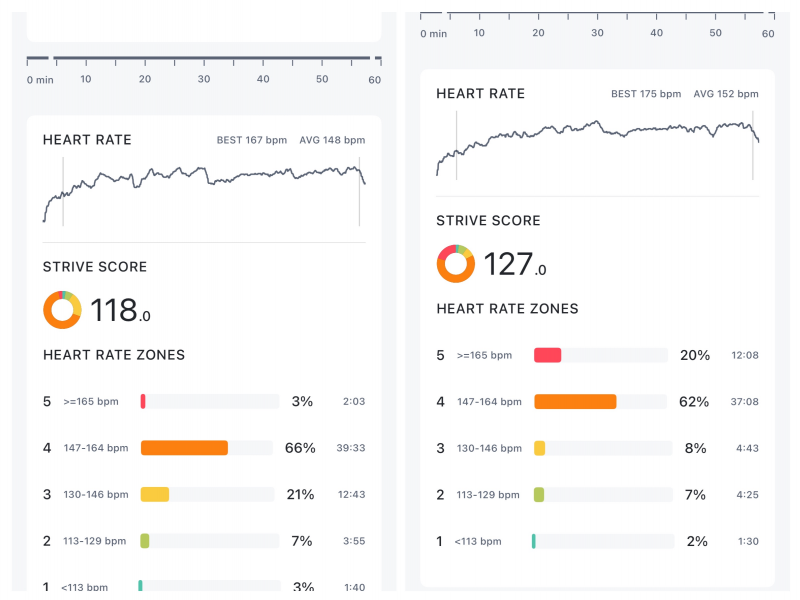Click the Strive Score donut beside 127.0
Screen dimensions: 800x600
[x=456, y=264]
